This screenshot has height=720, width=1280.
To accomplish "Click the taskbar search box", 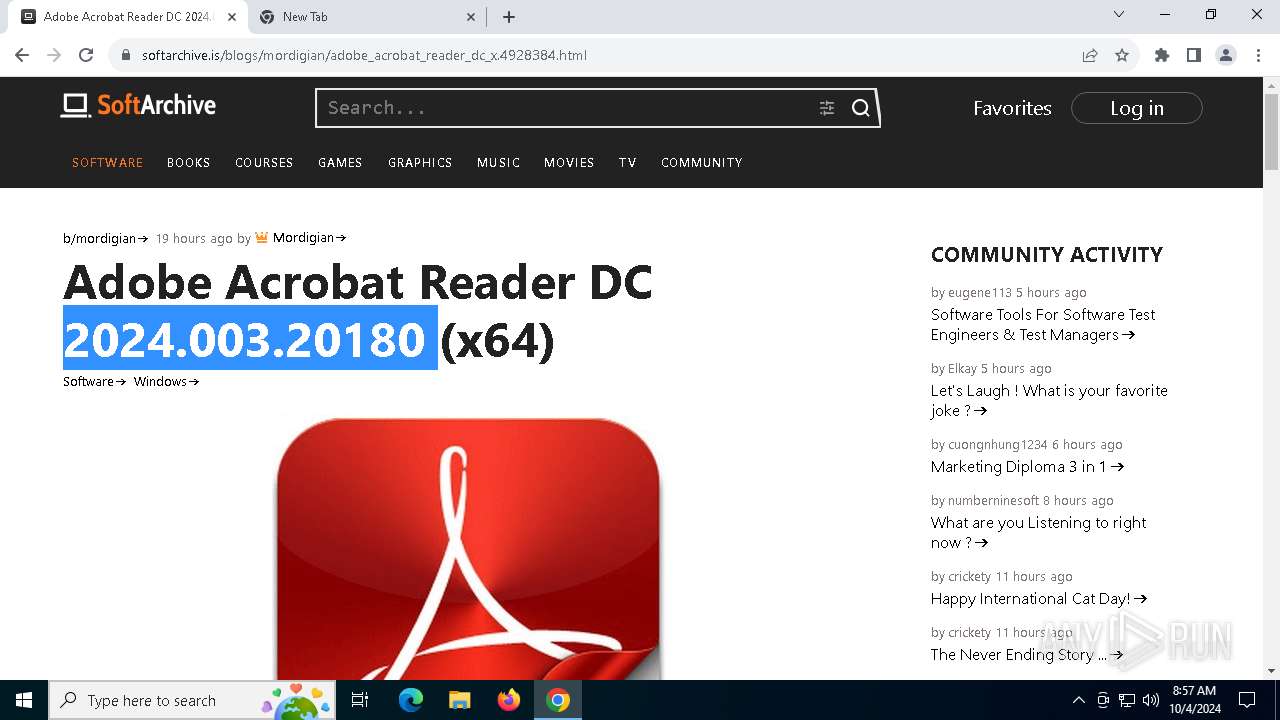I will pos(191,700).
